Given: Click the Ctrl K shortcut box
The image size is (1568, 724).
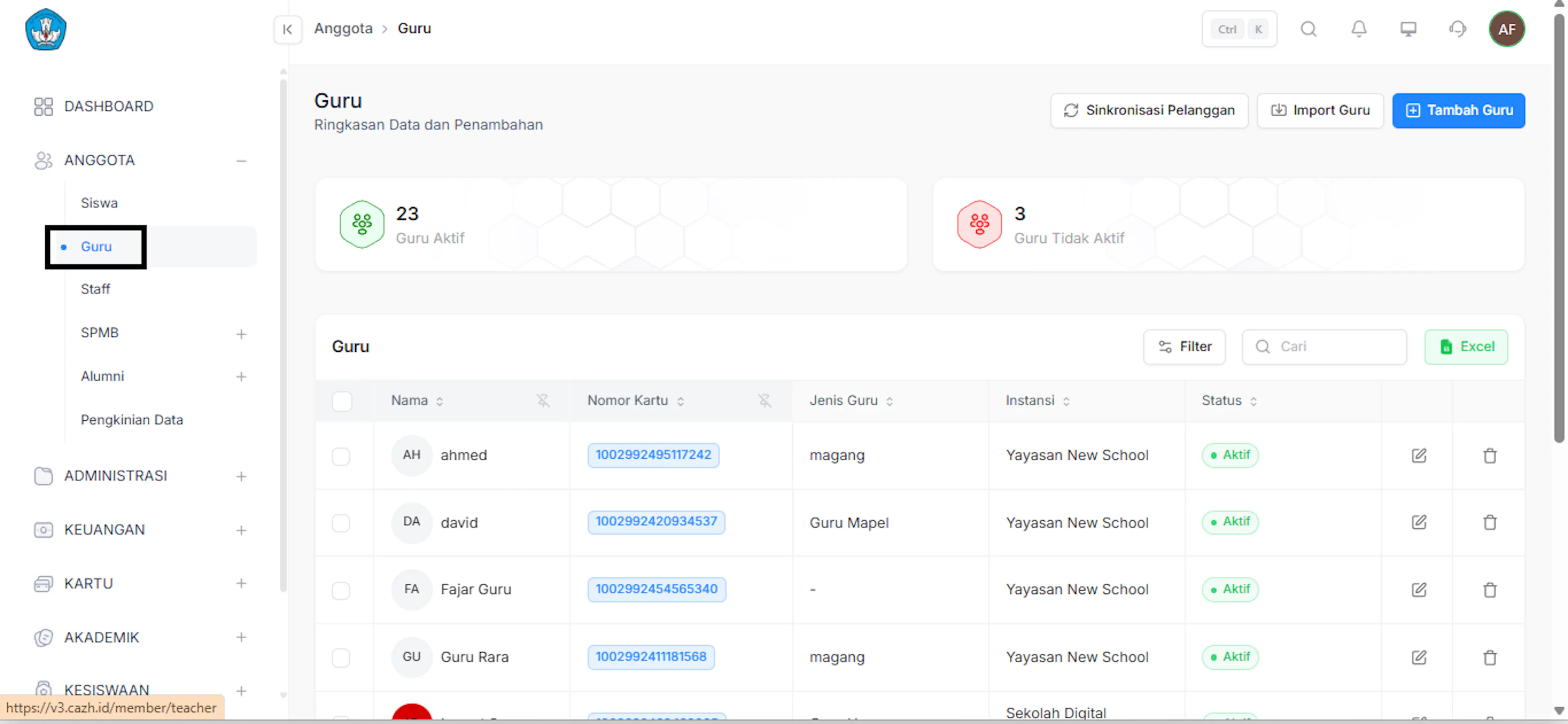Looking at the screenshot, I should coord(1239,29).
